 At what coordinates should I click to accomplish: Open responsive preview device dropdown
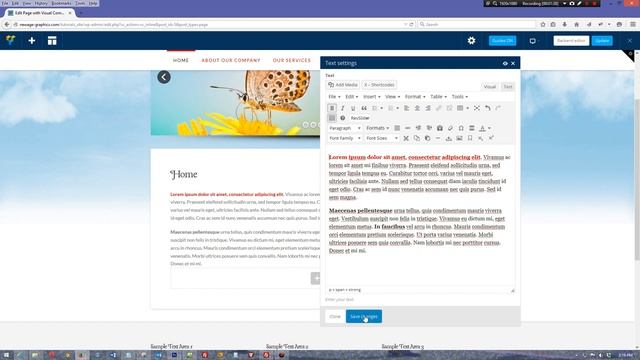click(534, 41)
